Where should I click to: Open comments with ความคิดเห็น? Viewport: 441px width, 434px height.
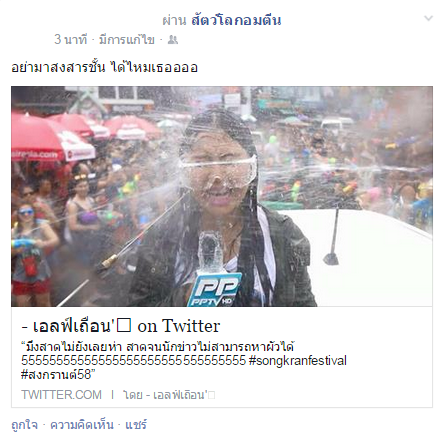(x=82, y=425)
